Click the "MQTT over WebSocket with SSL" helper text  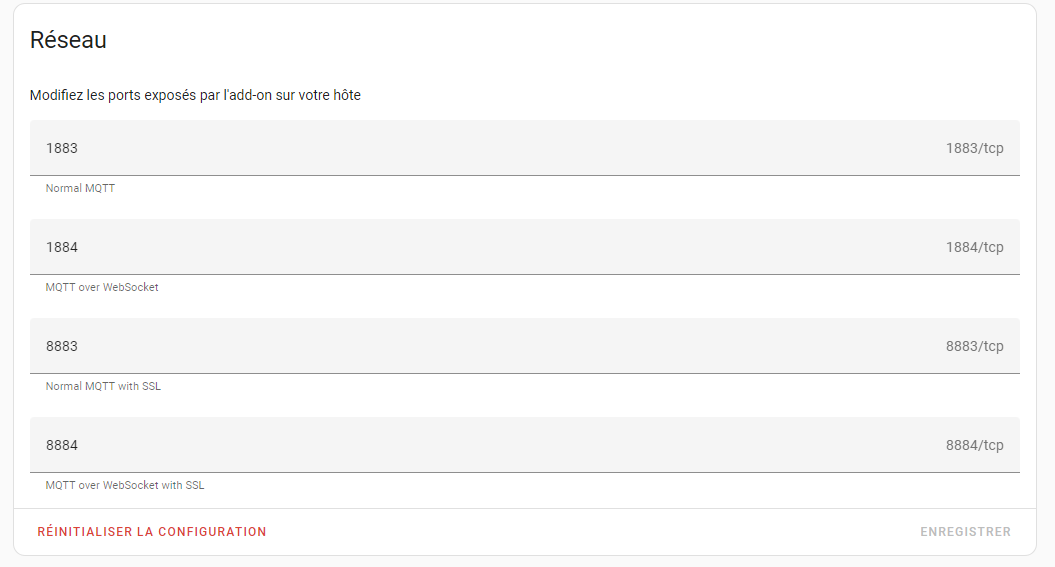tap(125, 485)
